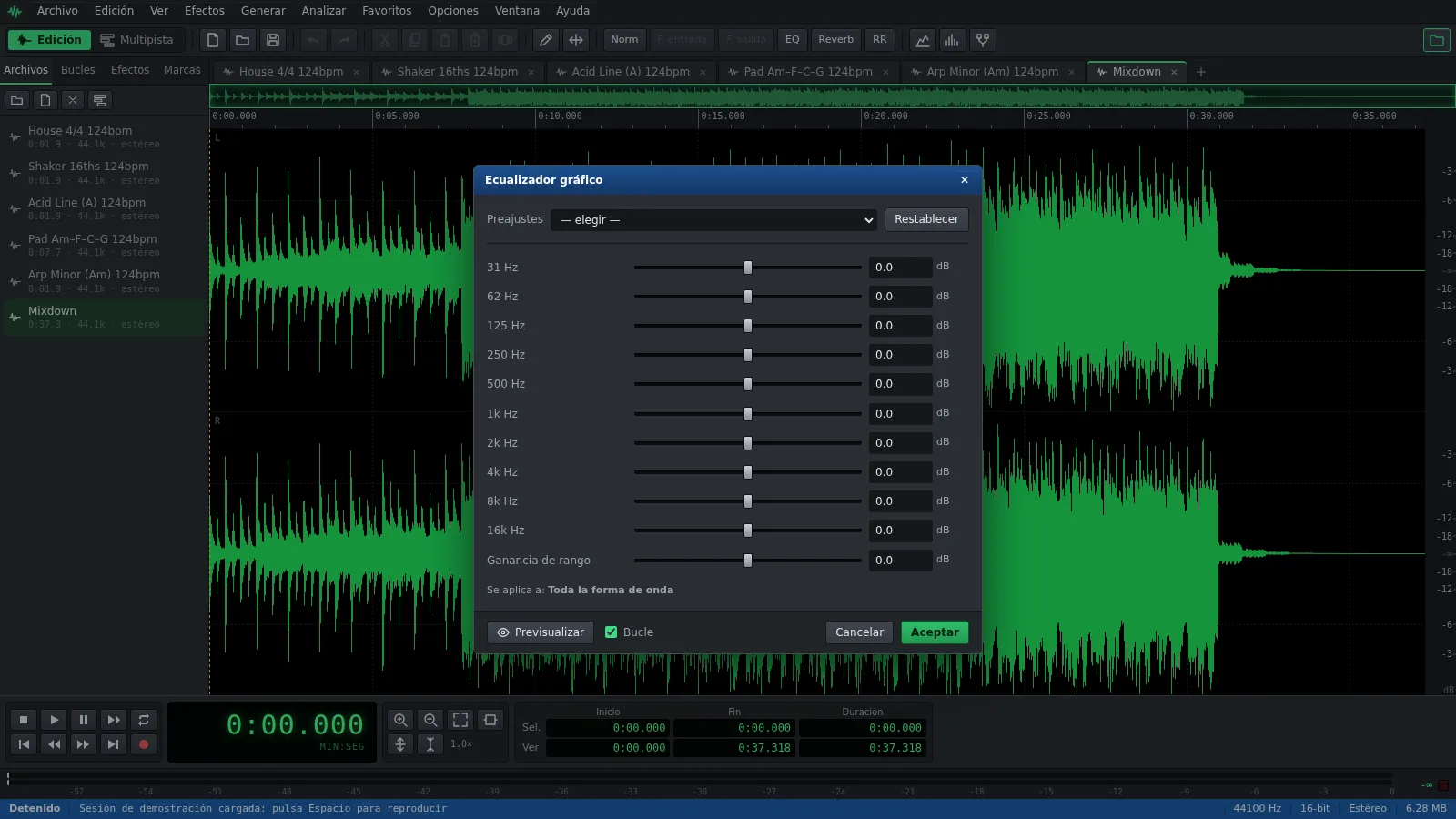
Task: Click the Stop transport button
Action: [25, 720]
